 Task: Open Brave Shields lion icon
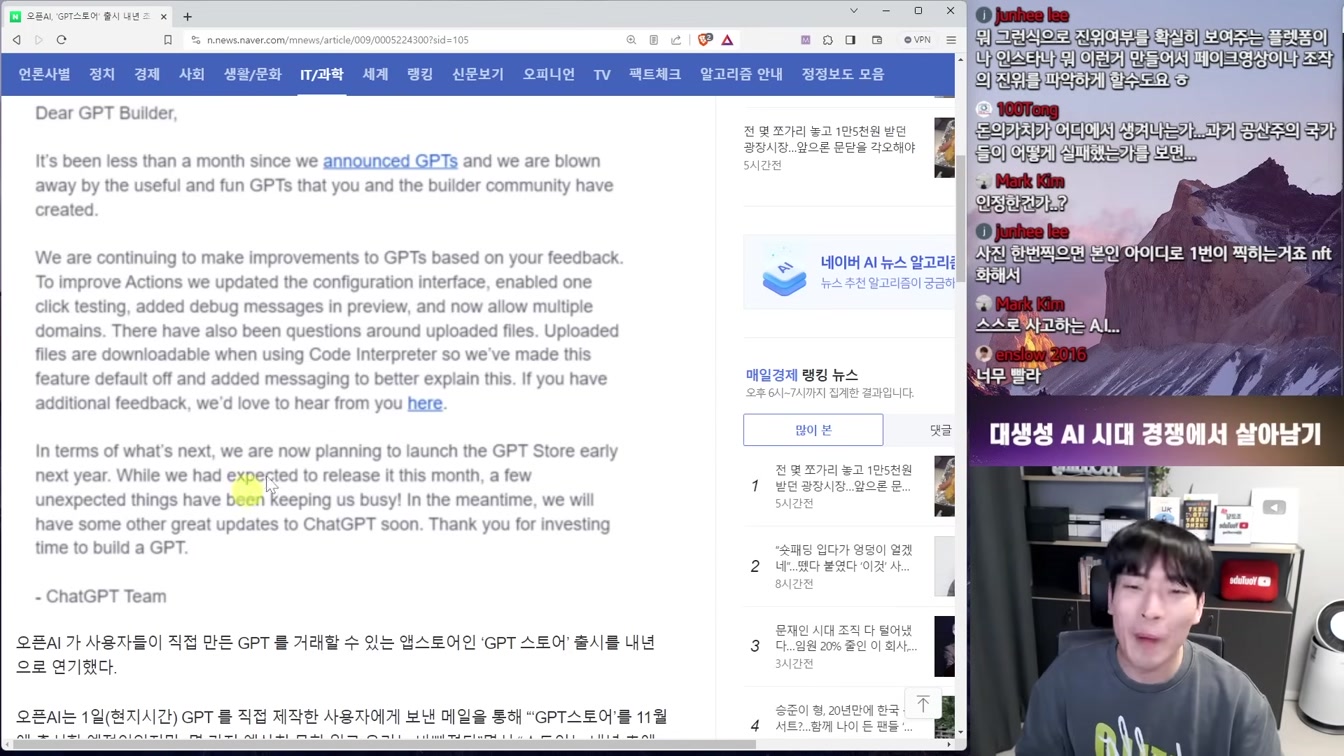click(705, 40)
